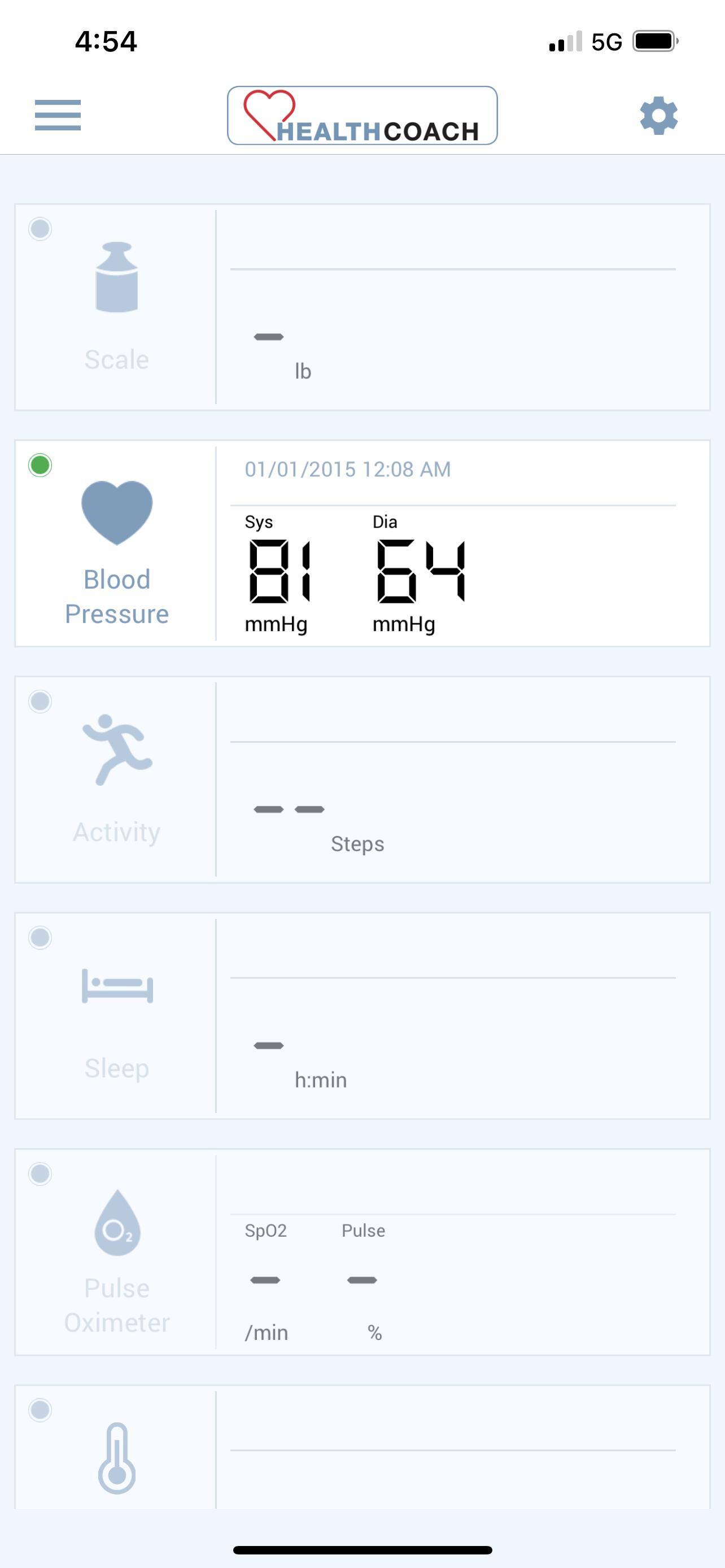Tap the Activity running figure icon
The image size is (725, 1568).
[117, 750]
